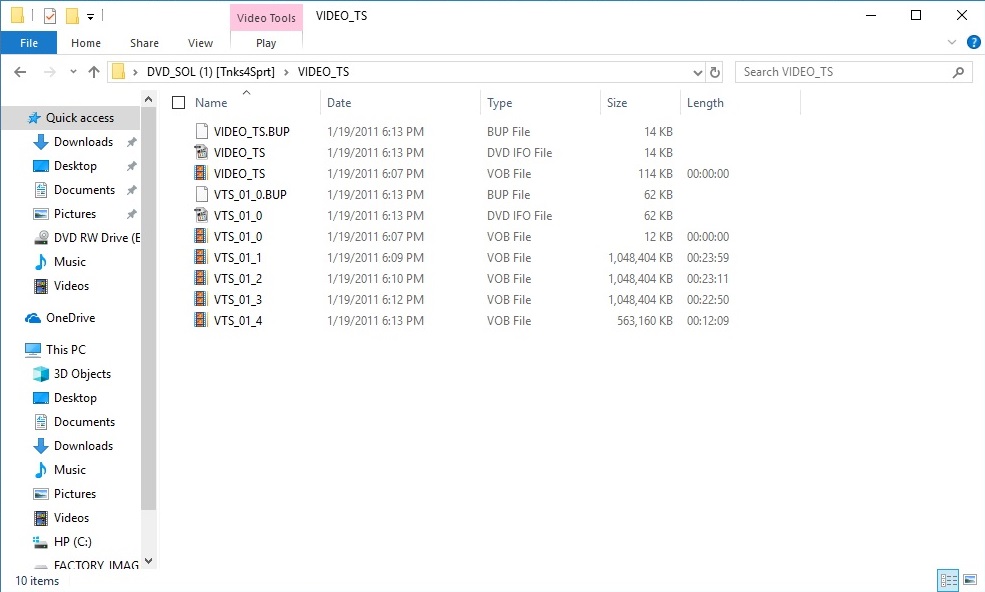Open HP (C:) drive in sidebar
985x592 pixels.
(x=73, y=542)
